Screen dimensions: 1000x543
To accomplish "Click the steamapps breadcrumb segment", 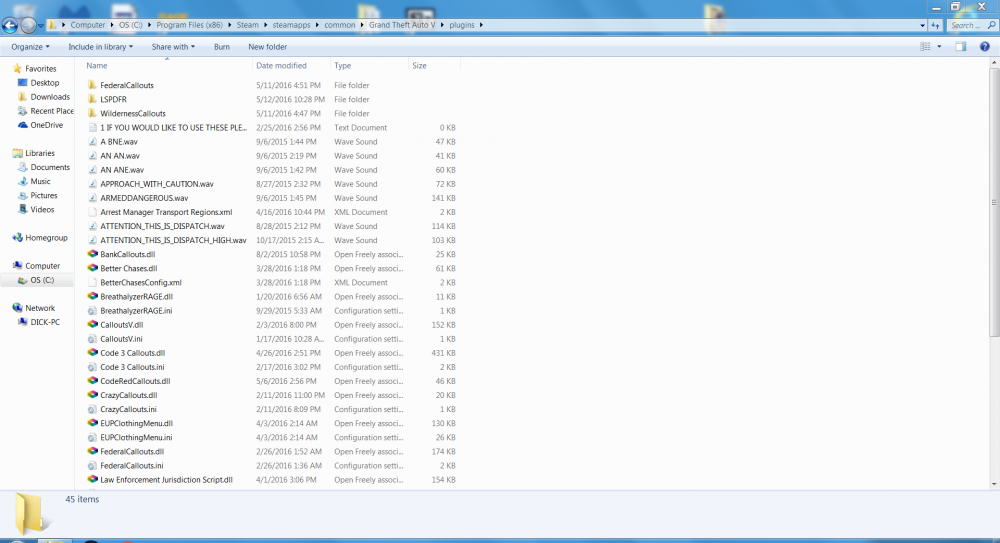I will [291, 25].
